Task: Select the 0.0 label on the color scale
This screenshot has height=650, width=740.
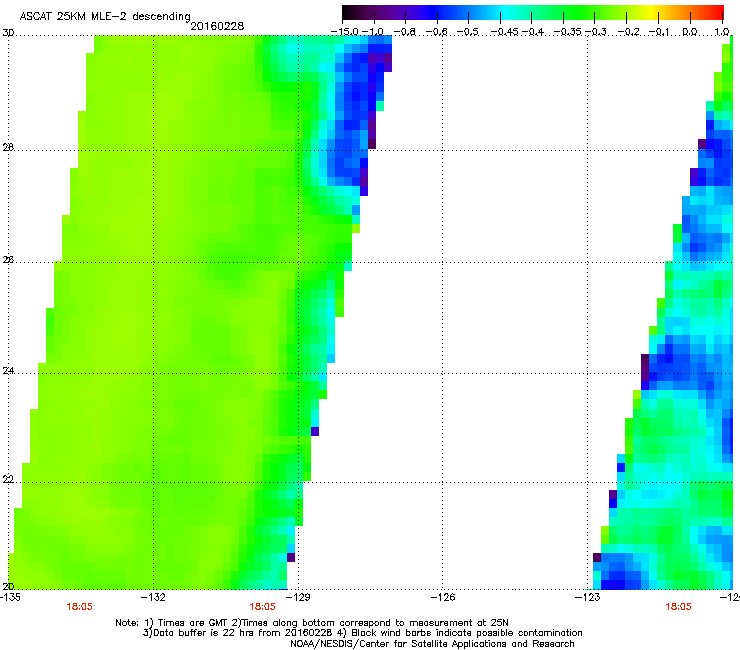Action: pos(690,32)
